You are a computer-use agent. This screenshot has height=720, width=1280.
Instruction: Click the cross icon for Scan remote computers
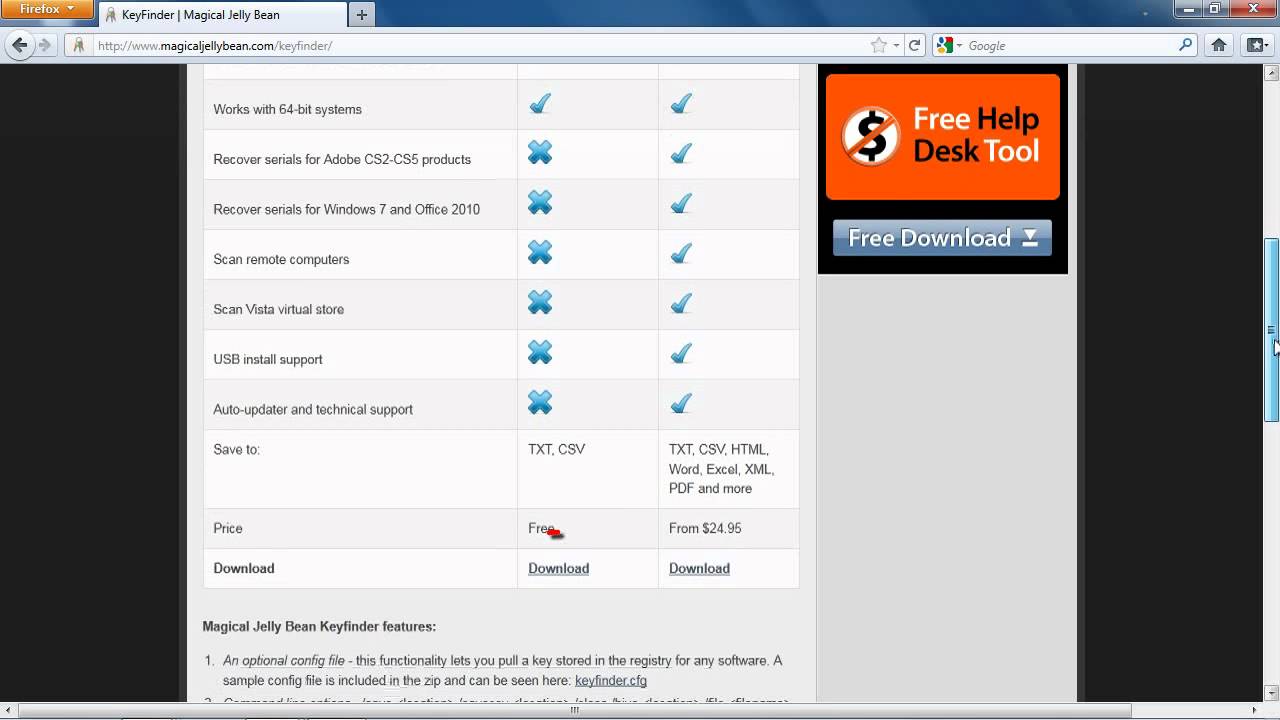coord(540,252)
